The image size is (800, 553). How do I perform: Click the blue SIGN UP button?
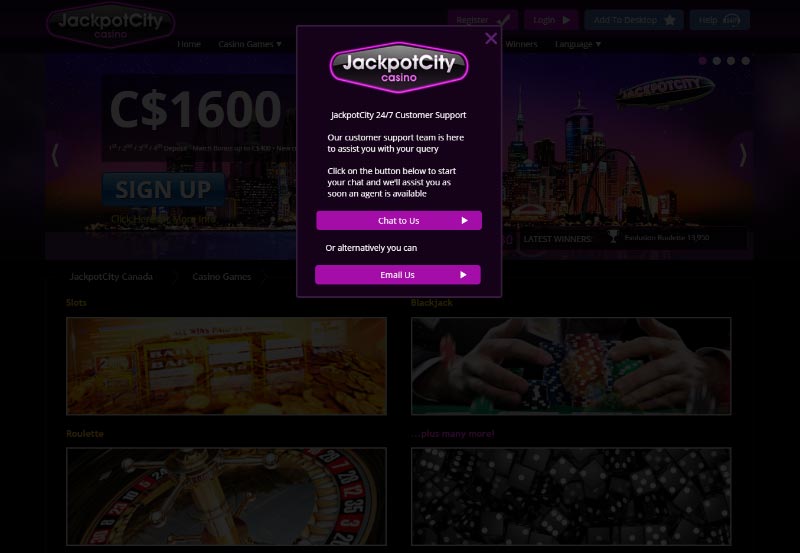163,189
